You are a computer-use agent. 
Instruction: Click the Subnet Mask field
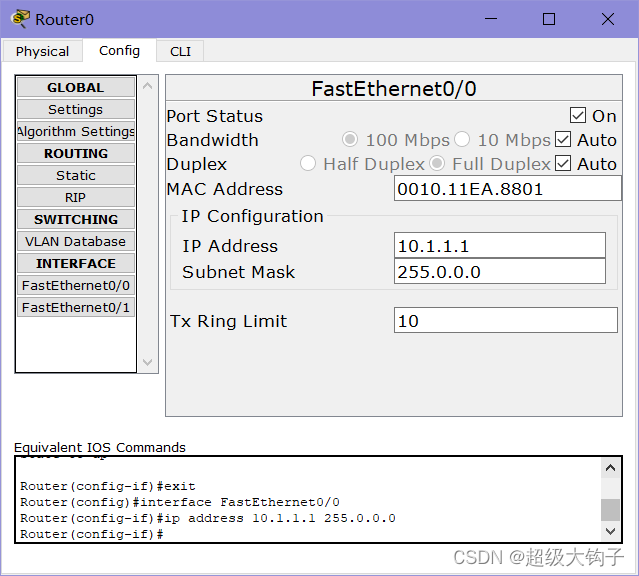500,271
